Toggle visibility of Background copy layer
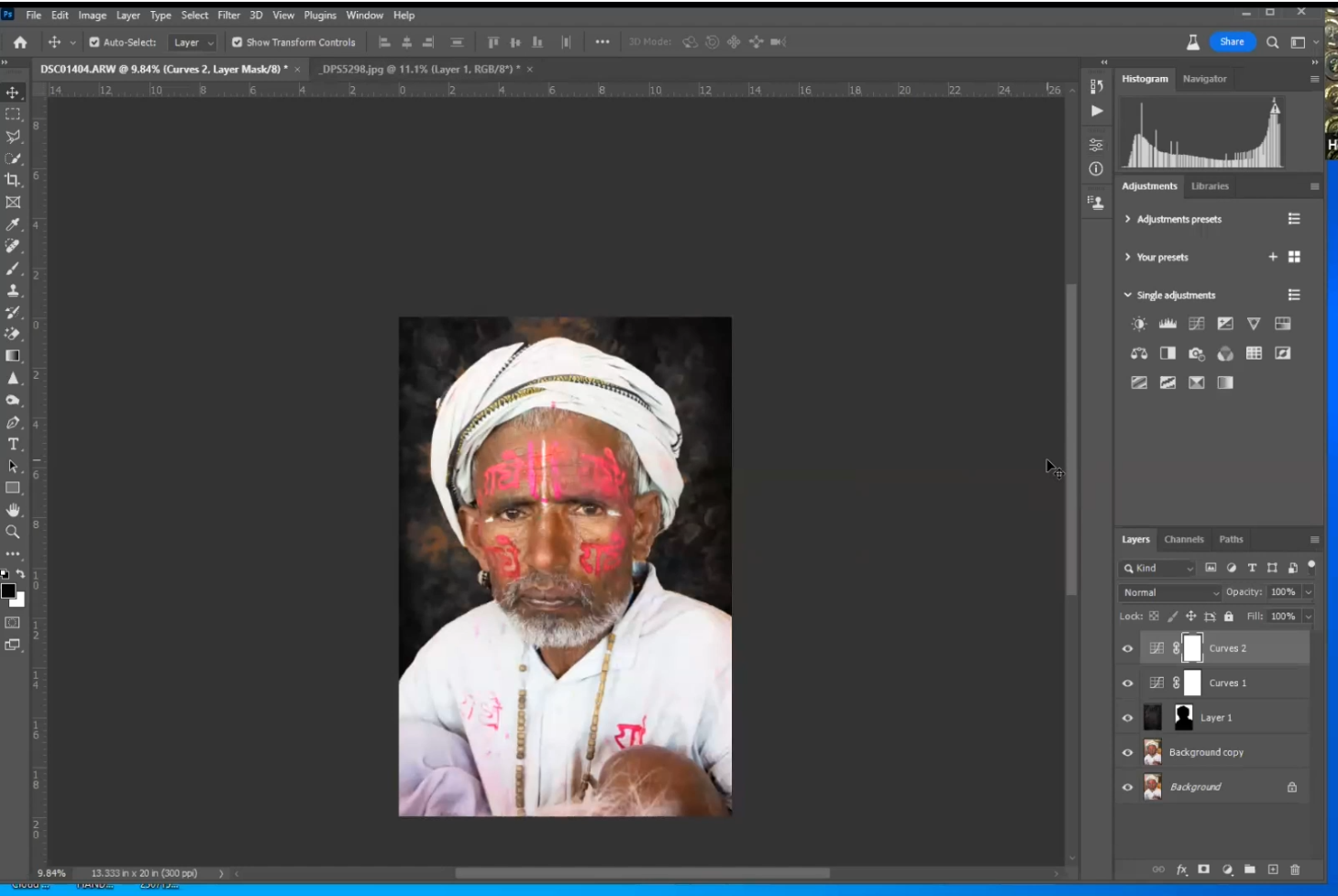Image resolution: width=1338 pixels, height=896 pixels. pyautogui.click(x=1128, y=753)
